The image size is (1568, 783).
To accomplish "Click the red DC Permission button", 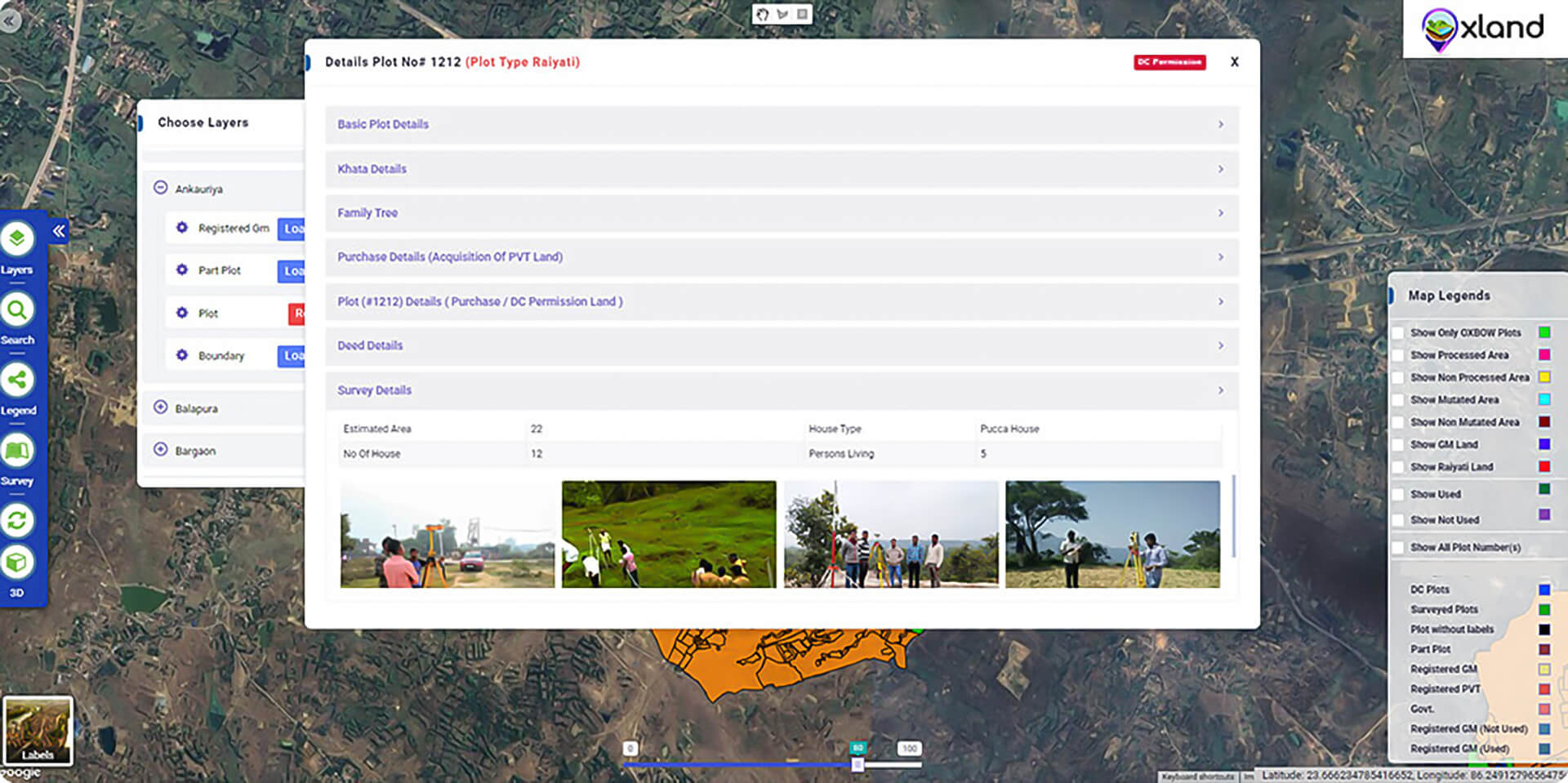I will click(x=1169, y=62).
